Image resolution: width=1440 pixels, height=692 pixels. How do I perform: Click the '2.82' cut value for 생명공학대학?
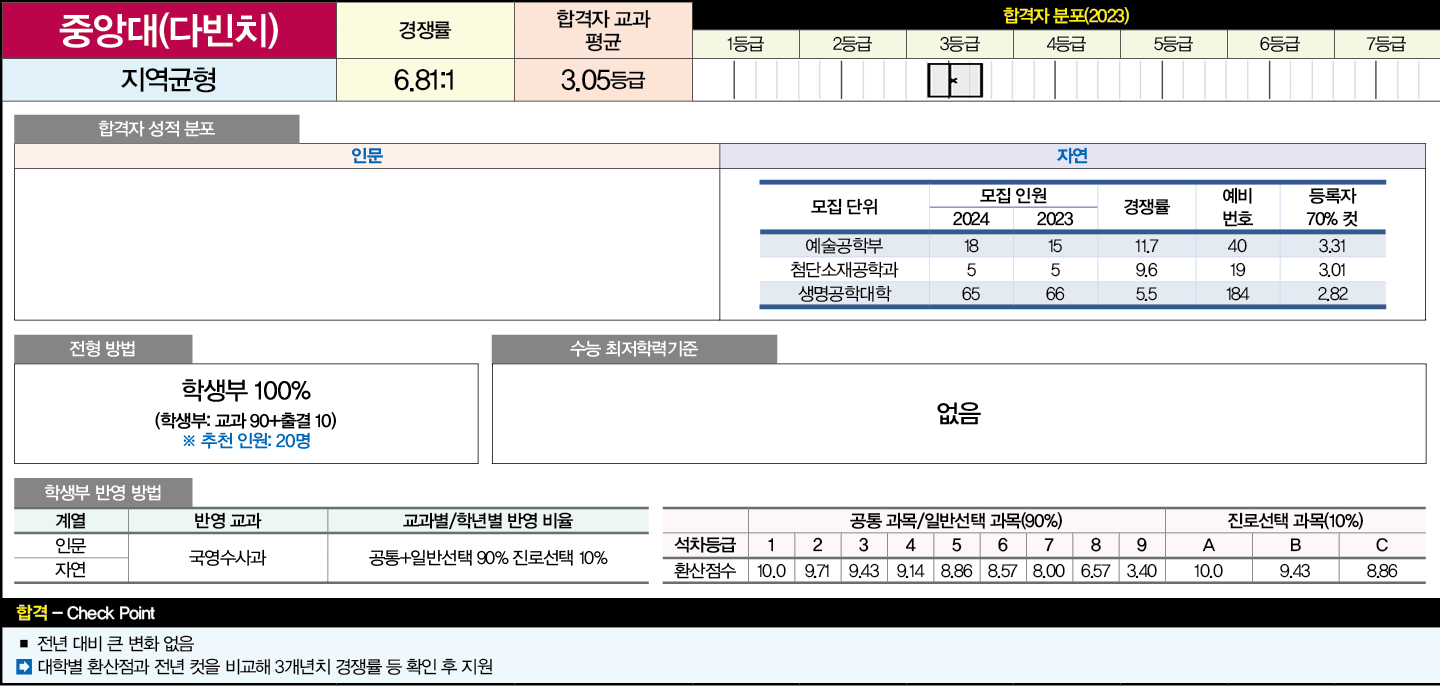coord(1332,294)
